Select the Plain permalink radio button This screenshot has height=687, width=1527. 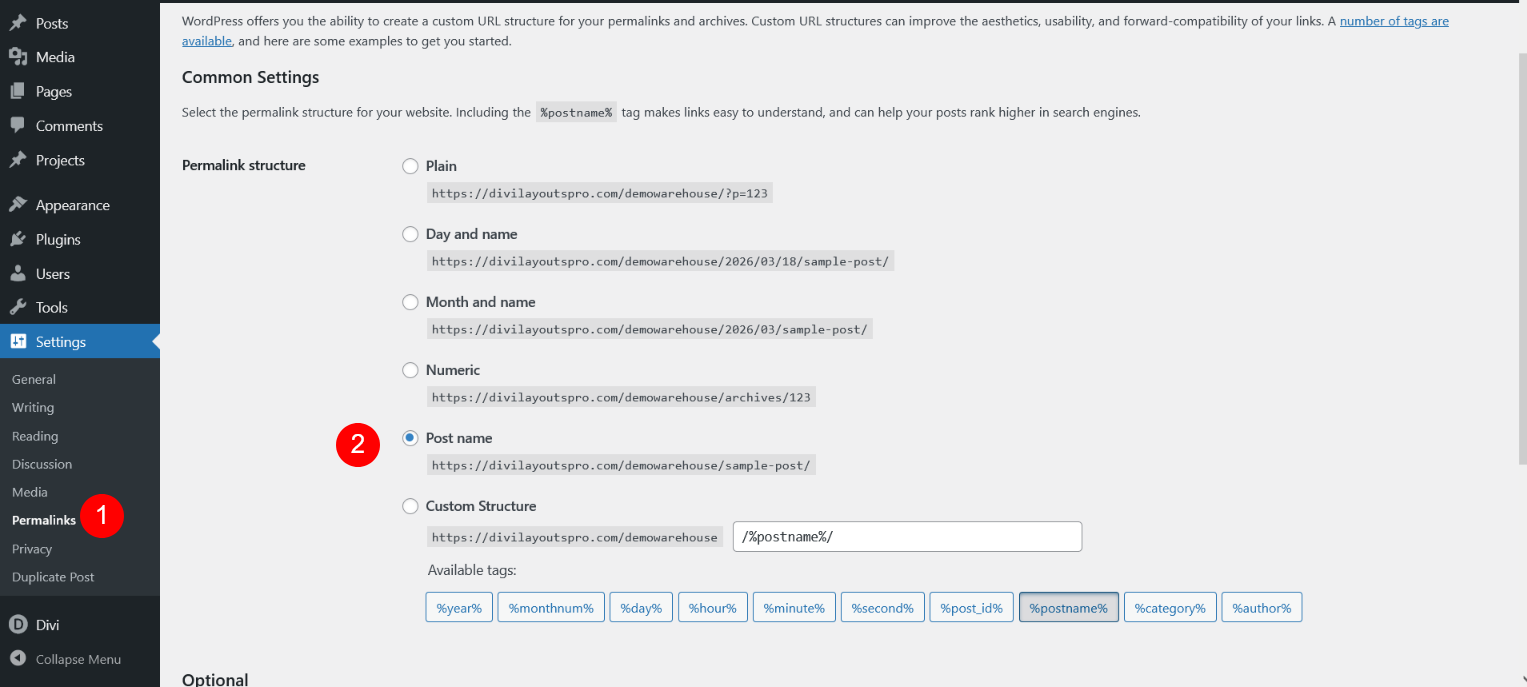pos(410,166)
